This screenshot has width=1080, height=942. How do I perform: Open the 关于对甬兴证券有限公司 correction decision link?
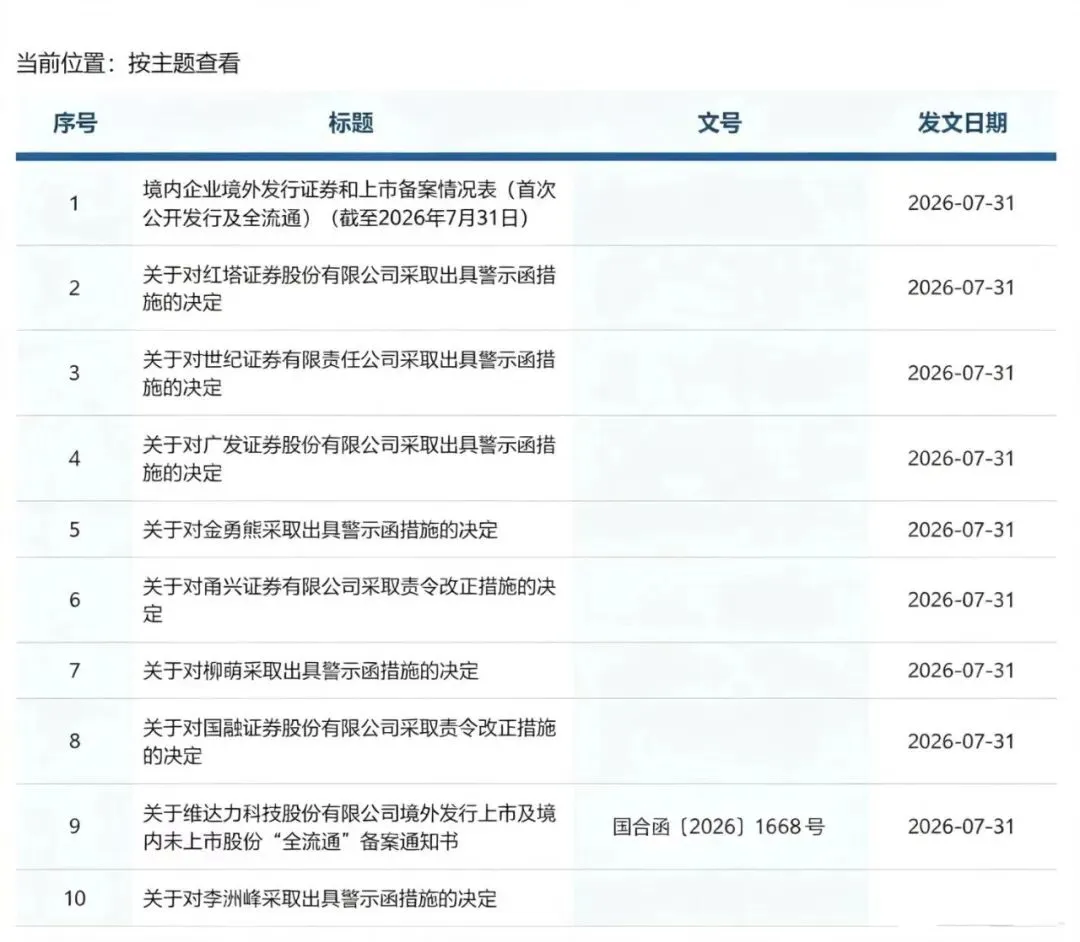349,600
